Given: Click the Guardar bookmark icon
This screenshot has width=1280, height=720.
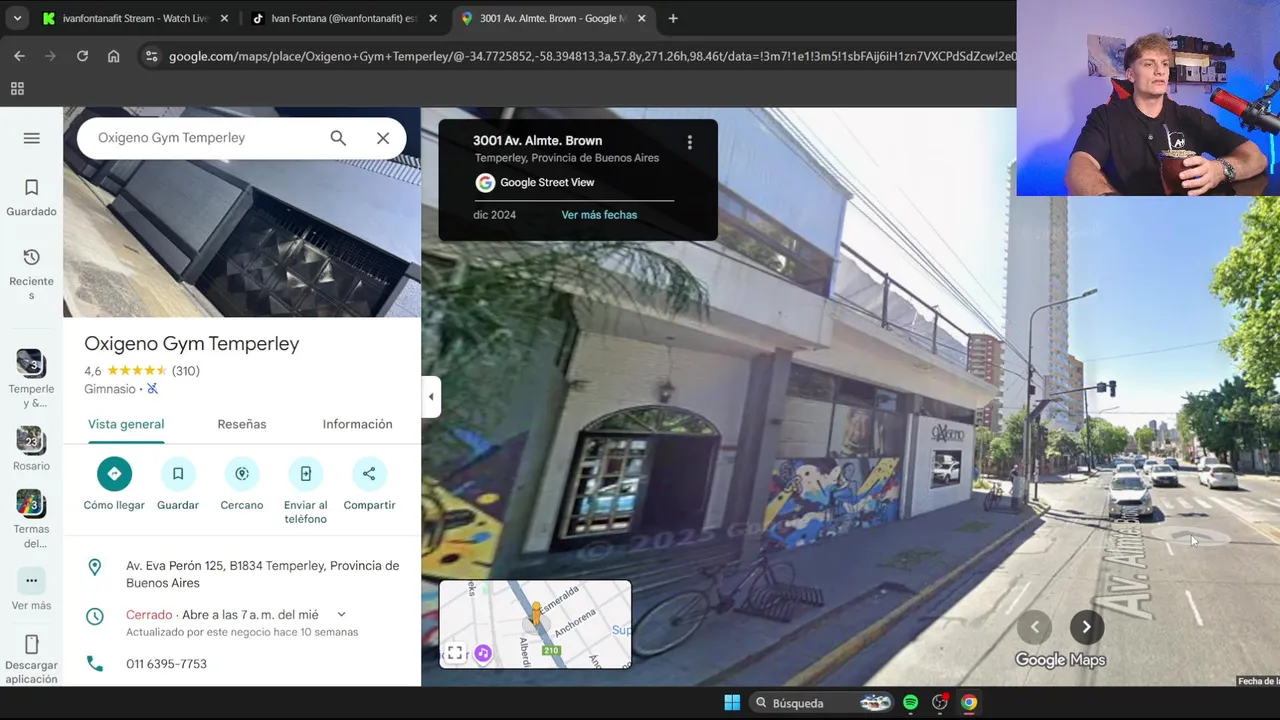Looking at the screenshot, I should tap(178, 474).
